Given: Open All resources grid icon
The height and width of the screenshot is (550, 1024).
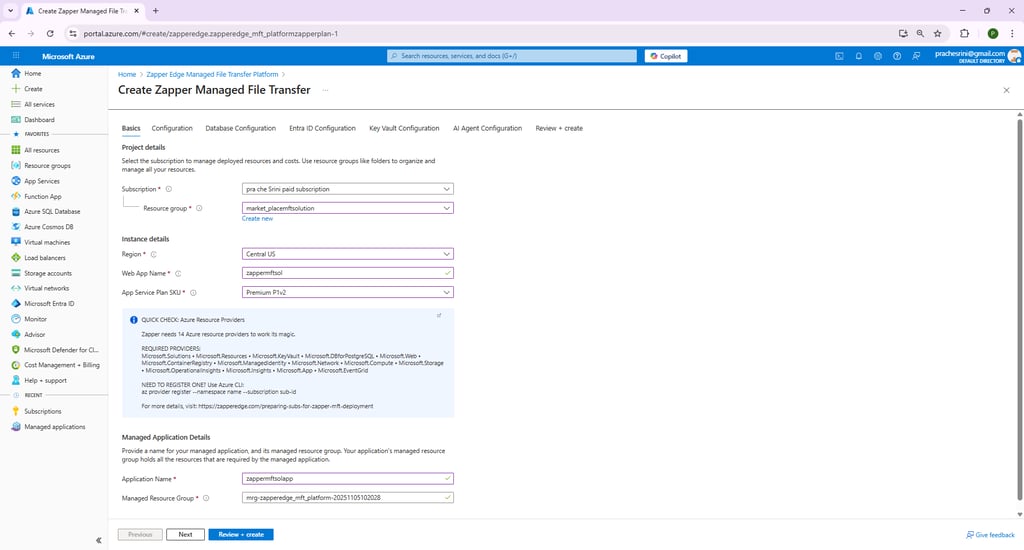Looking at the screenshot, I should (x=16, y=150).
